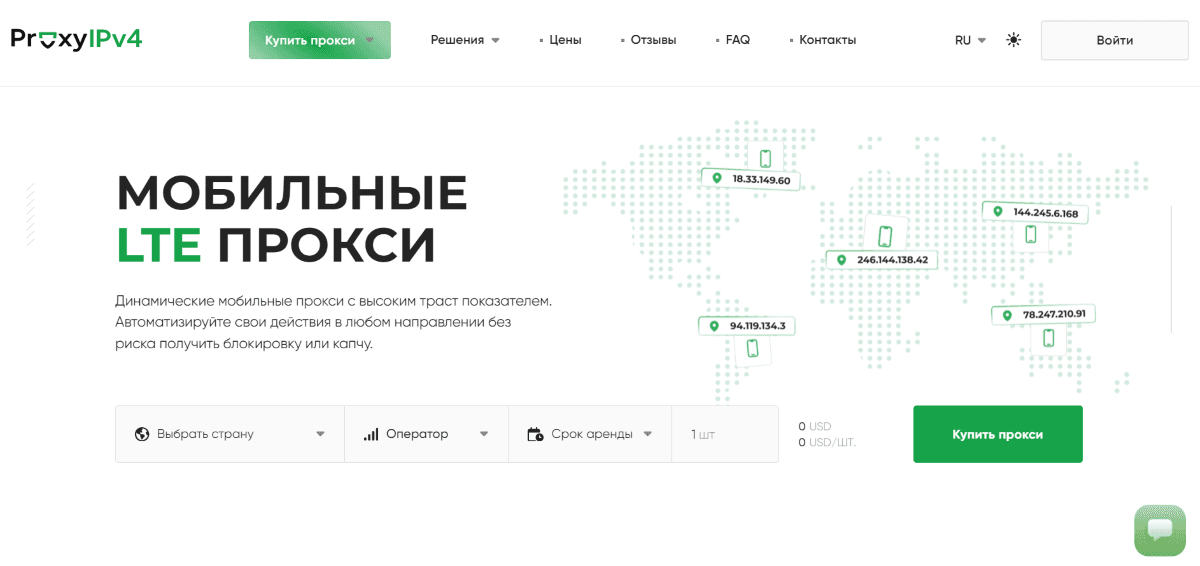This screenshot has height=566, width=1200.
Task: Click the IP label 144.245.6.168
Action: [x=1045, y=213]
